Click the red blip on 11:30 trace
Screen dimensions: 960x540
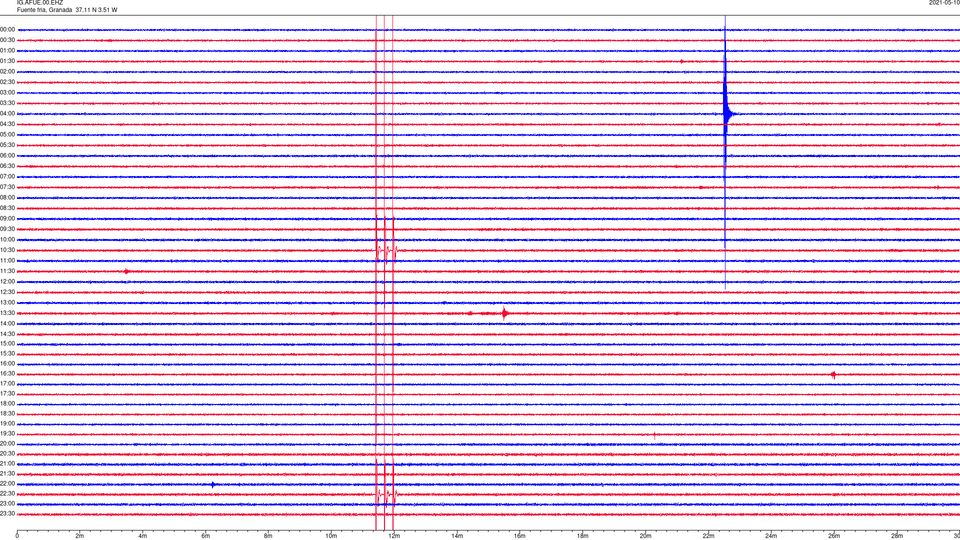[x=126, y=271]
